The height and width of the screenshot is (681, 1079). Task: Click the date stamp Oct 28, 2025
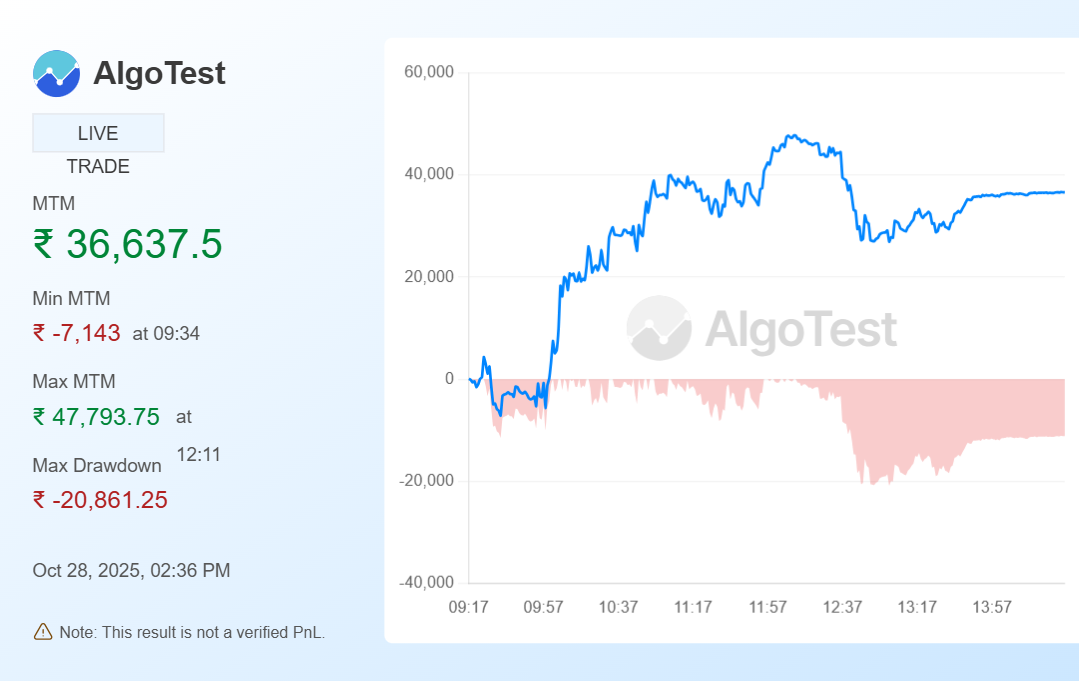(x=131, y=571)
